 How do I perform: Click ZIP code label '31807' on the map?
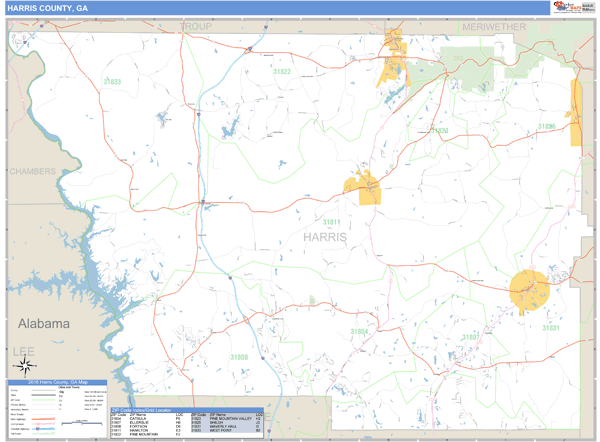470,337
